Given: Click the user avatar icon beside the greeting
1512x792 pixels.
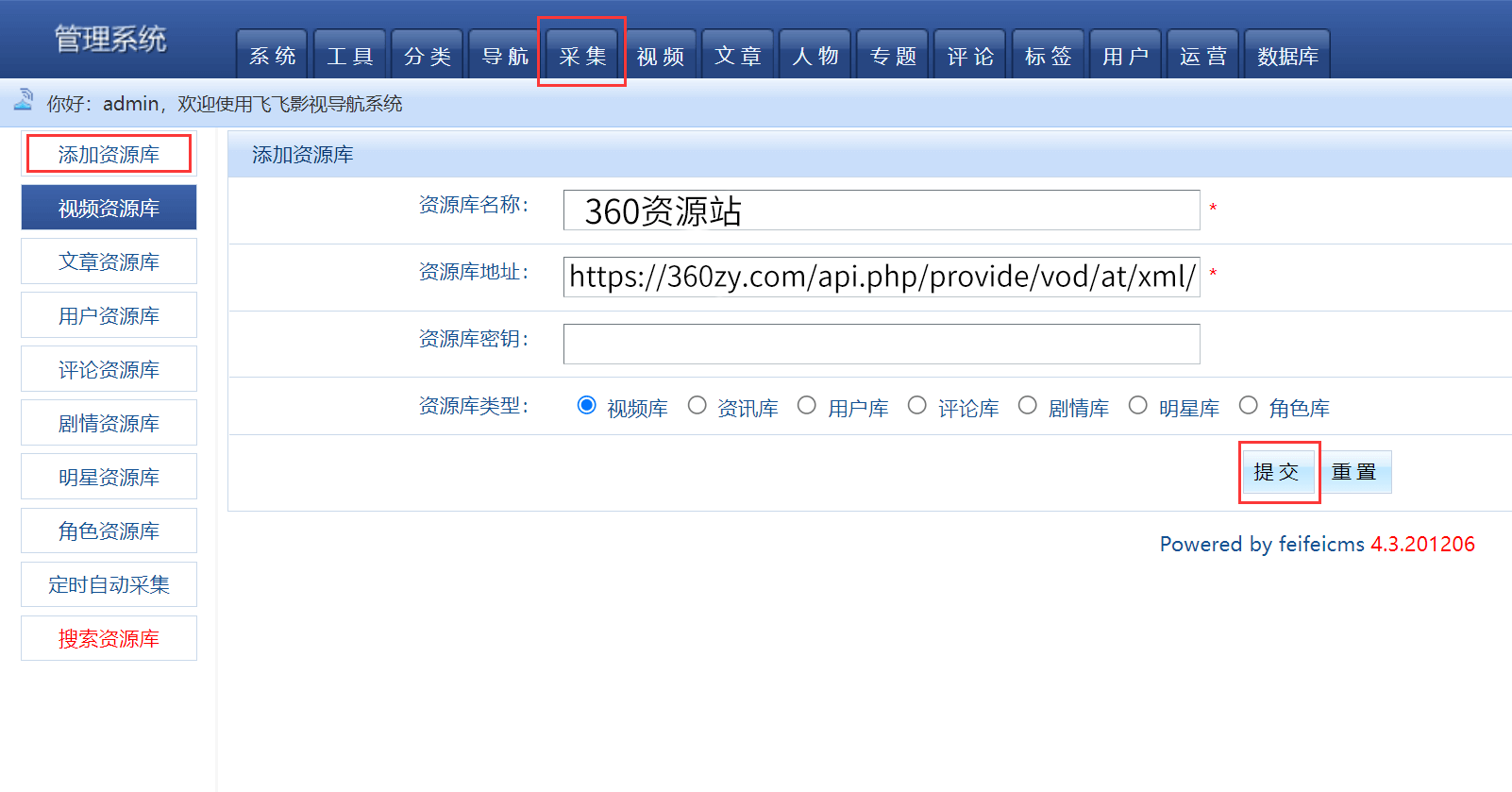Looking at the screenshot, I should click(x=24, y=100).
